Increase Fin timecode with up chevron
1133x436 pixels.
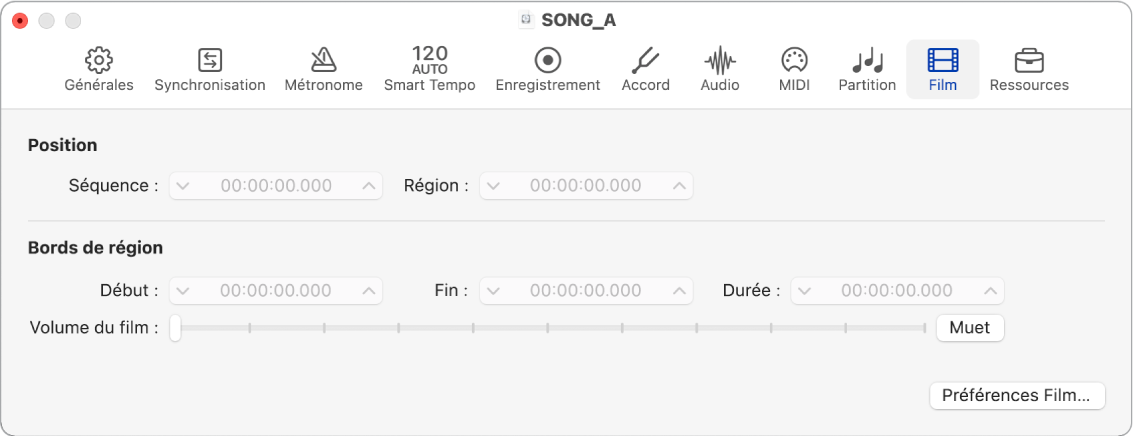point(680,291)
